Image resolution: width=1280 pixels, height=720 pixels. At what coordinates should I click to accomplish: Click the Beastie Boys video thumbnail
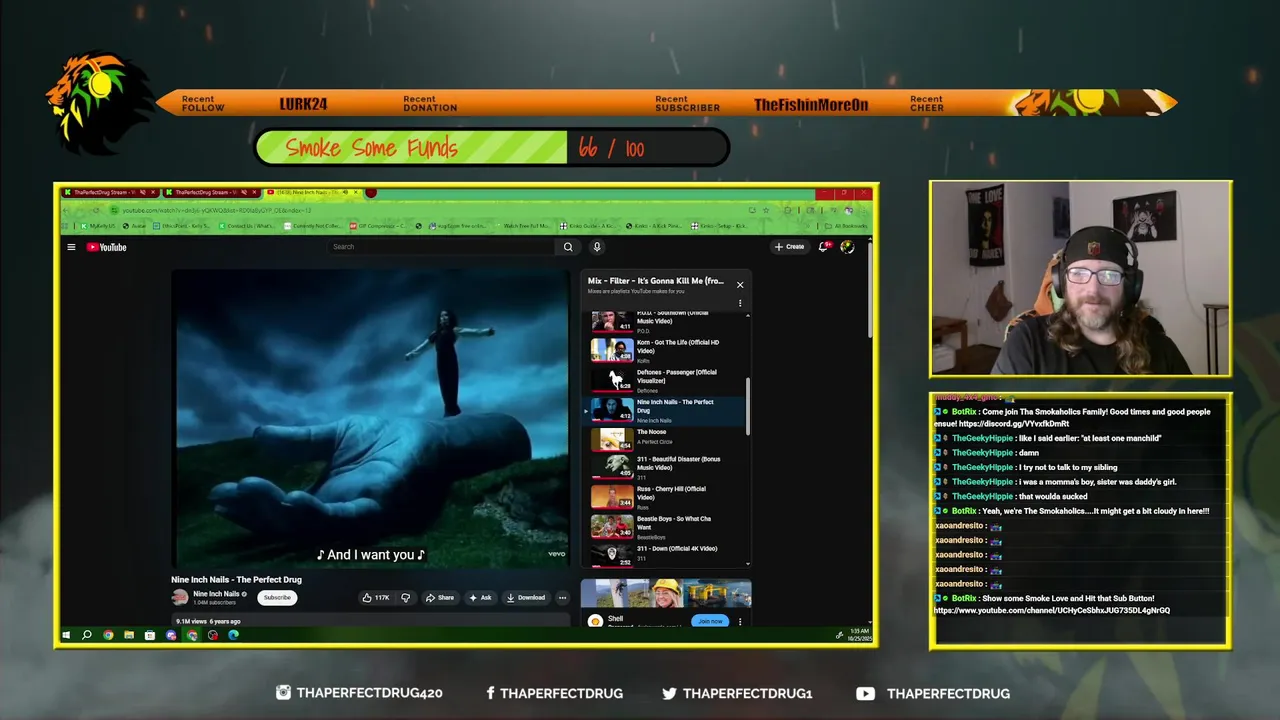coord(611,526)
